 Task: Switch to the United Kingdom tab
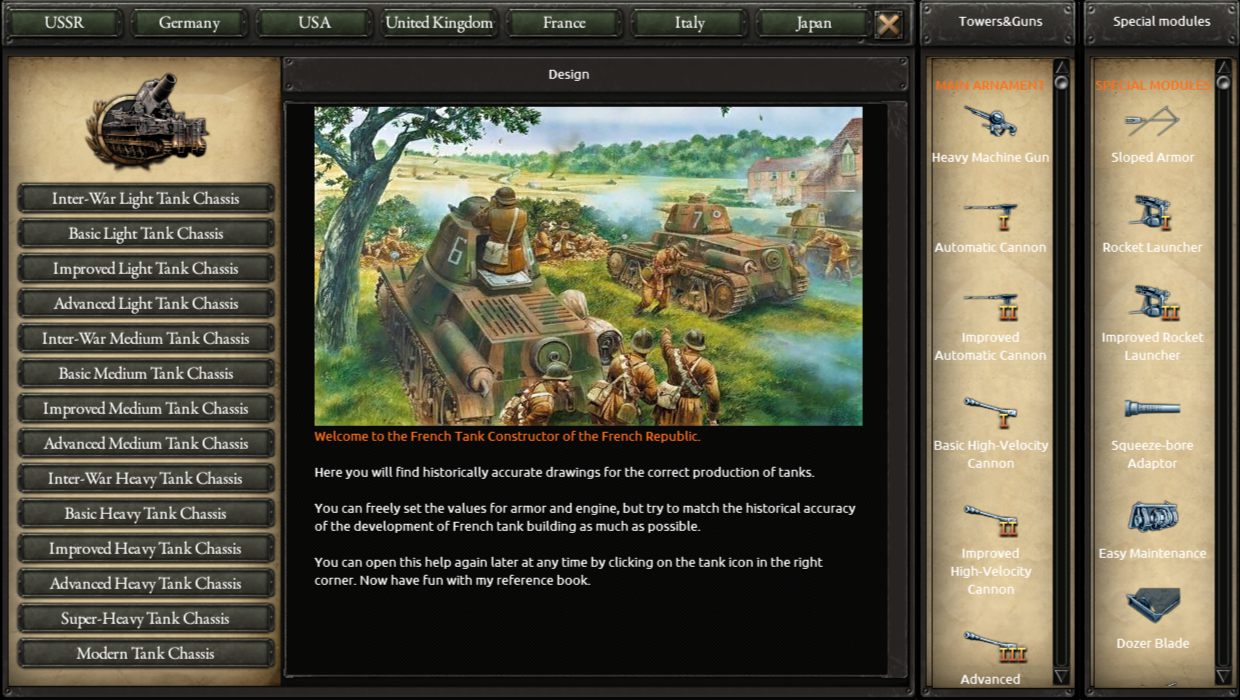[439, 23]
